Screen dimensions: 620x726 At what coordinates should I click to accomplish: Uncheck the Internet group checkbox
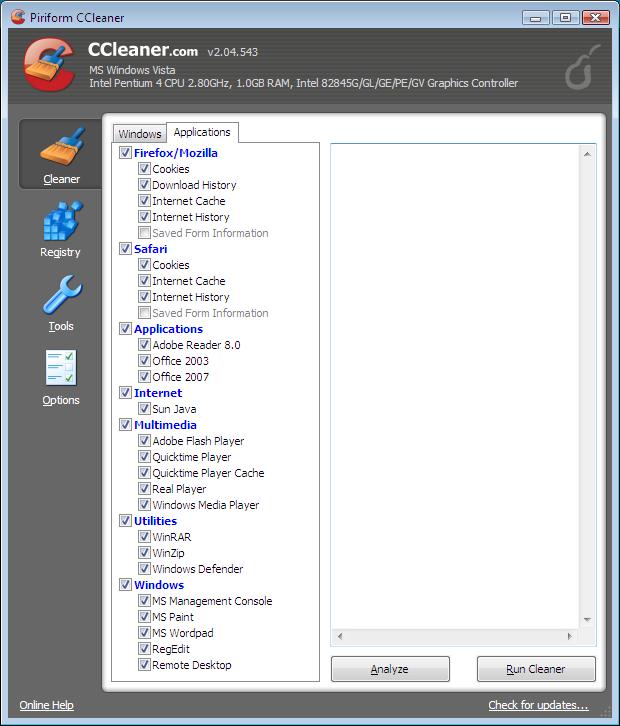pos(125,393)
